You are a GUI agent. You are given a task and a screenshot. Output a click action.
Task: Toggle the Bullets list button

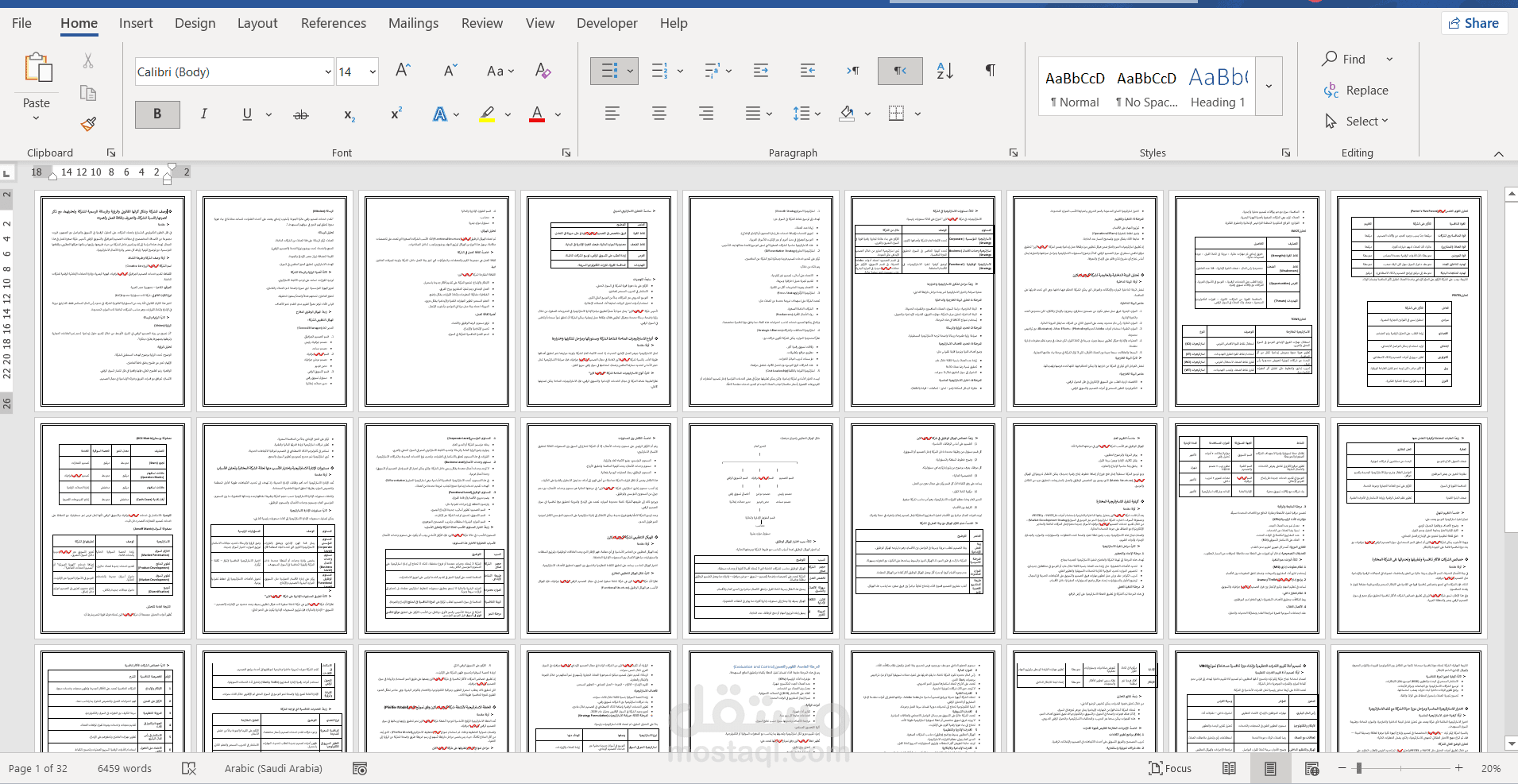[608, 71]
